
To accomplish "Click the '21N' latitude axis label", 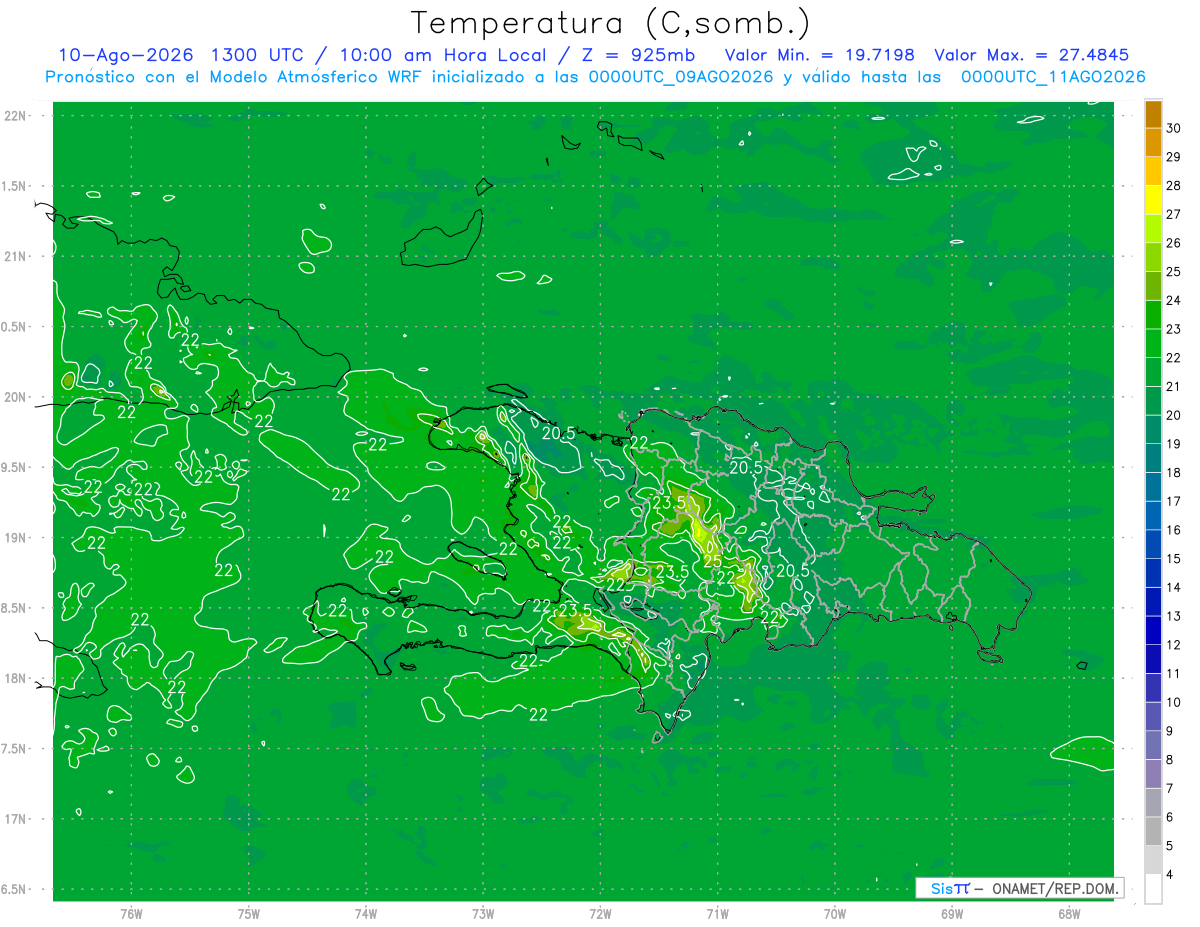I will coord(15,256).
